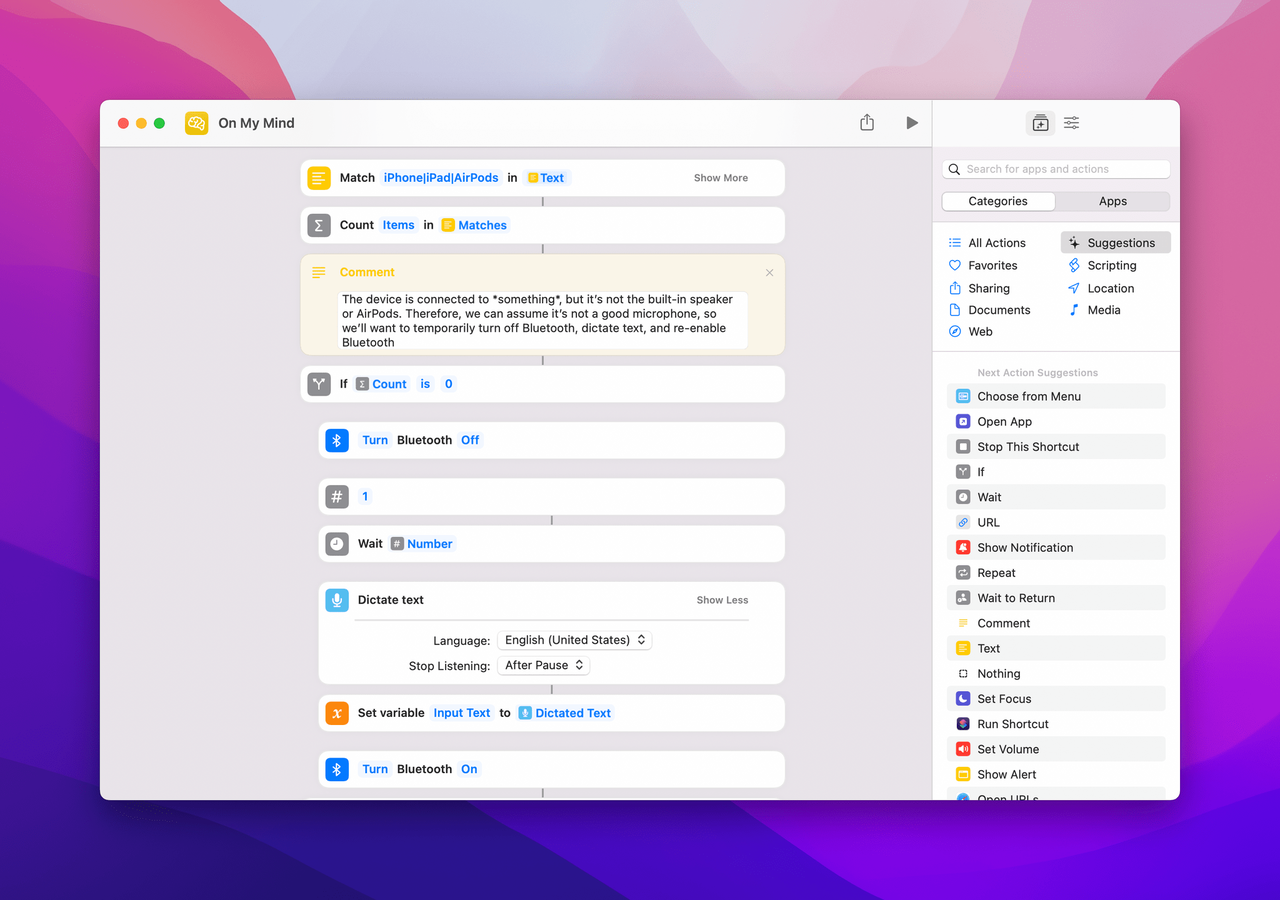Image resolution: width=1280 pixels, height=900 pixels.
Task: Click the On My Mind shortcut icon
Action: [197, 123]
